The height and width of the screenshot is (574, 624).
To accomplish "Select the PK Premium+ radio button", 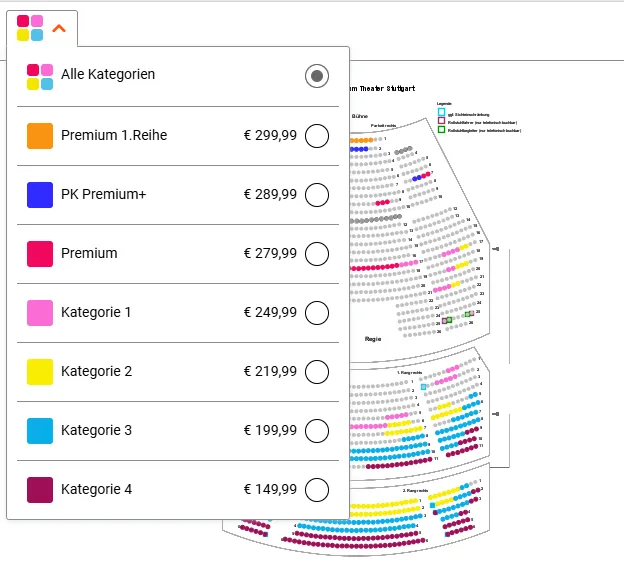I will tap(317, 195).
